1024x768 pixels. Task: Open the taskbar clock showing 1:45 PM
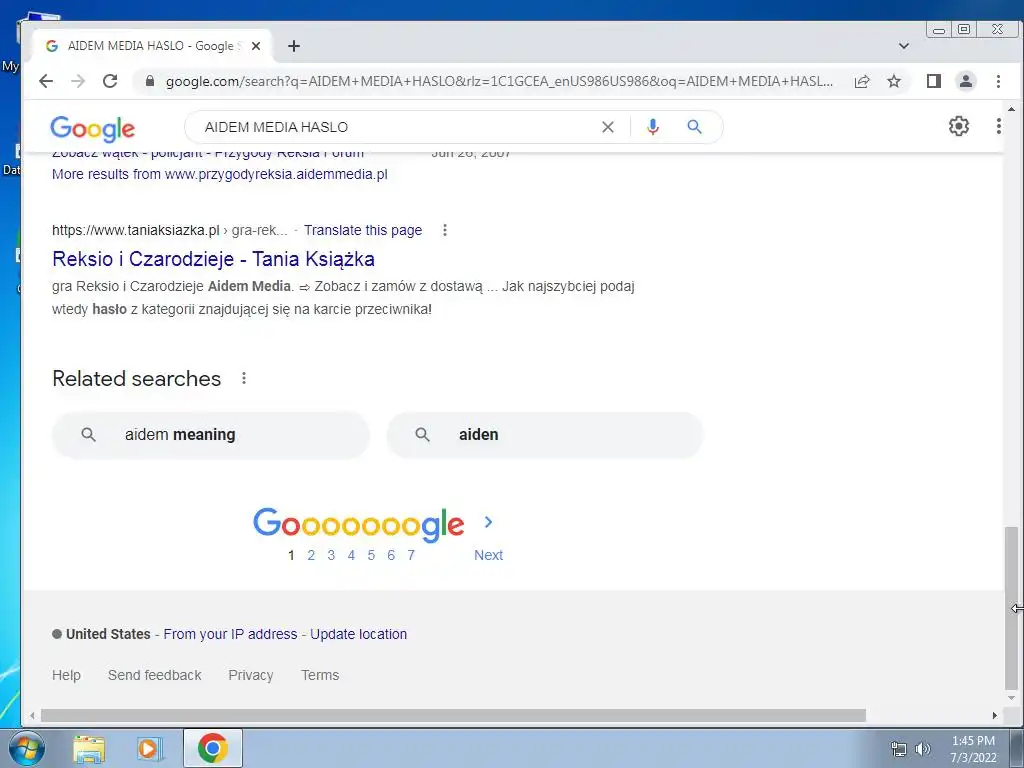coord(973,749)
